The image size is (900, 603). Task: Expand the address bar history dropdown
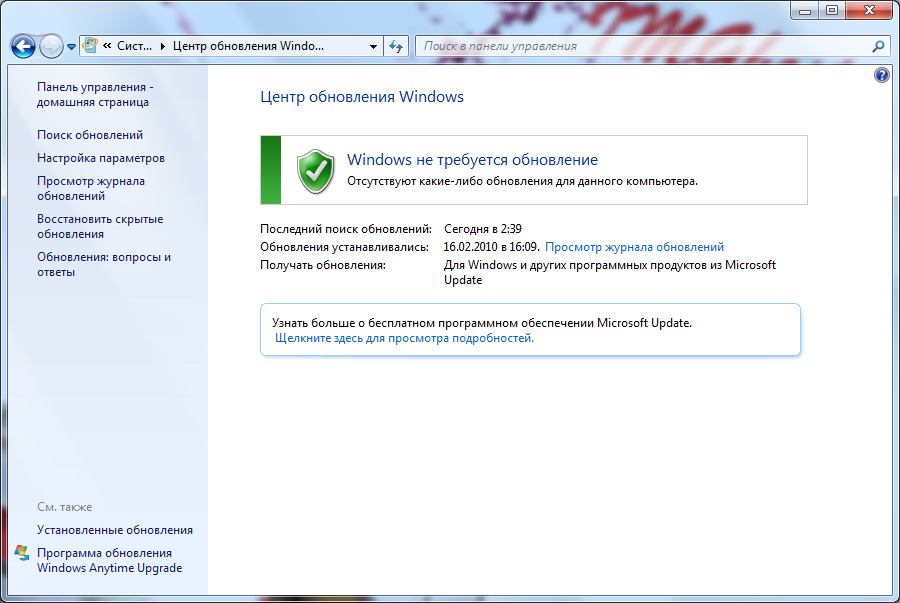click(x=373, y=46)
